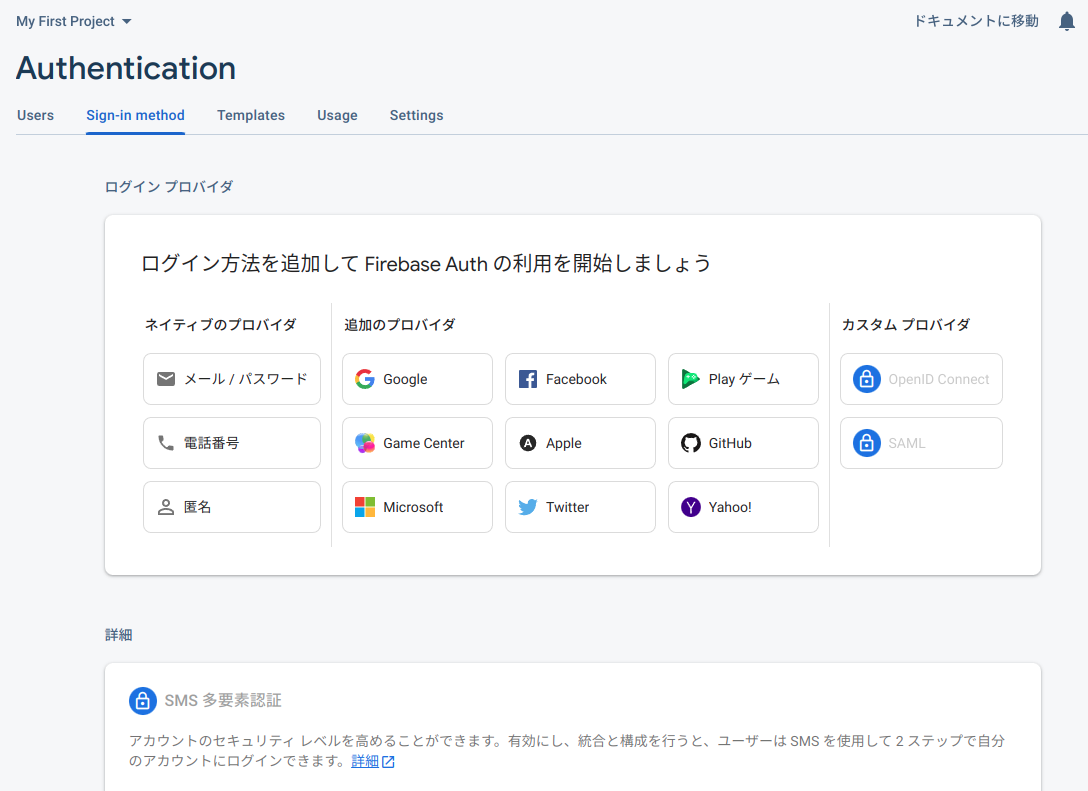Click the SMS 多要素認証 heading

[x=223, y=701]
